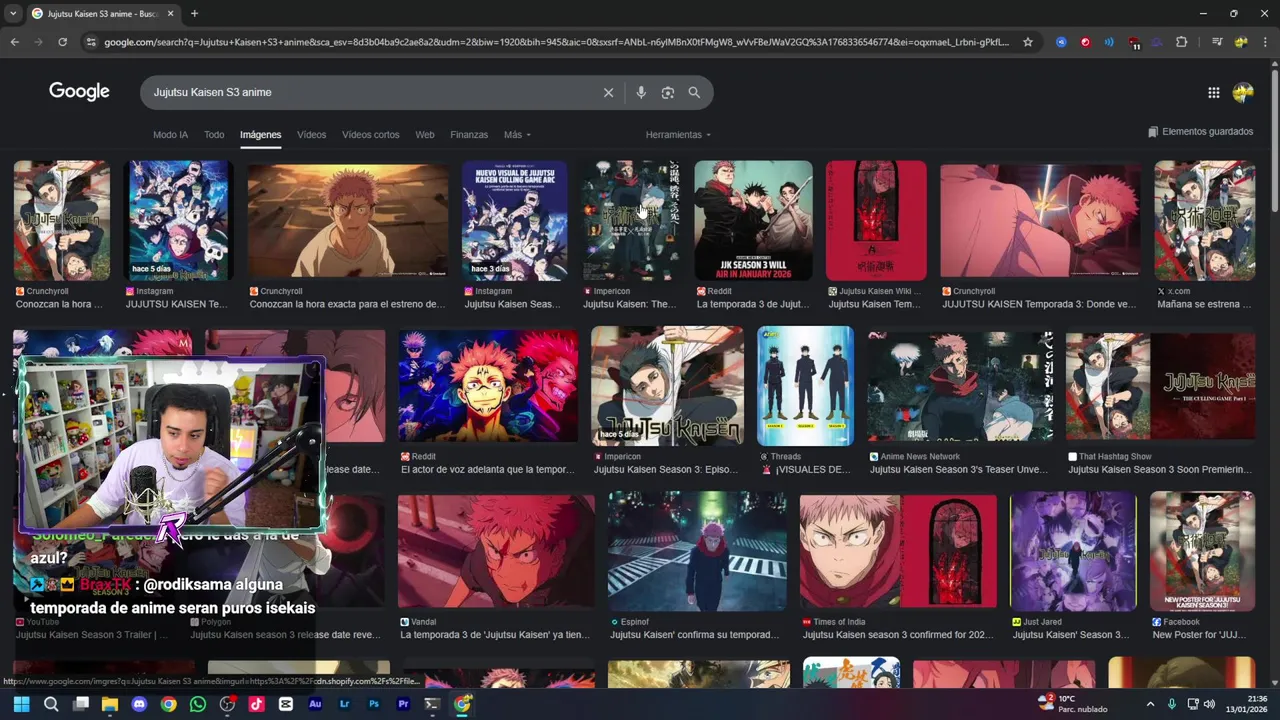This screenshot has width=1280, height=720.
Task: Open 'Mañana se estrena' x.com result
Action: point(1204,304)
